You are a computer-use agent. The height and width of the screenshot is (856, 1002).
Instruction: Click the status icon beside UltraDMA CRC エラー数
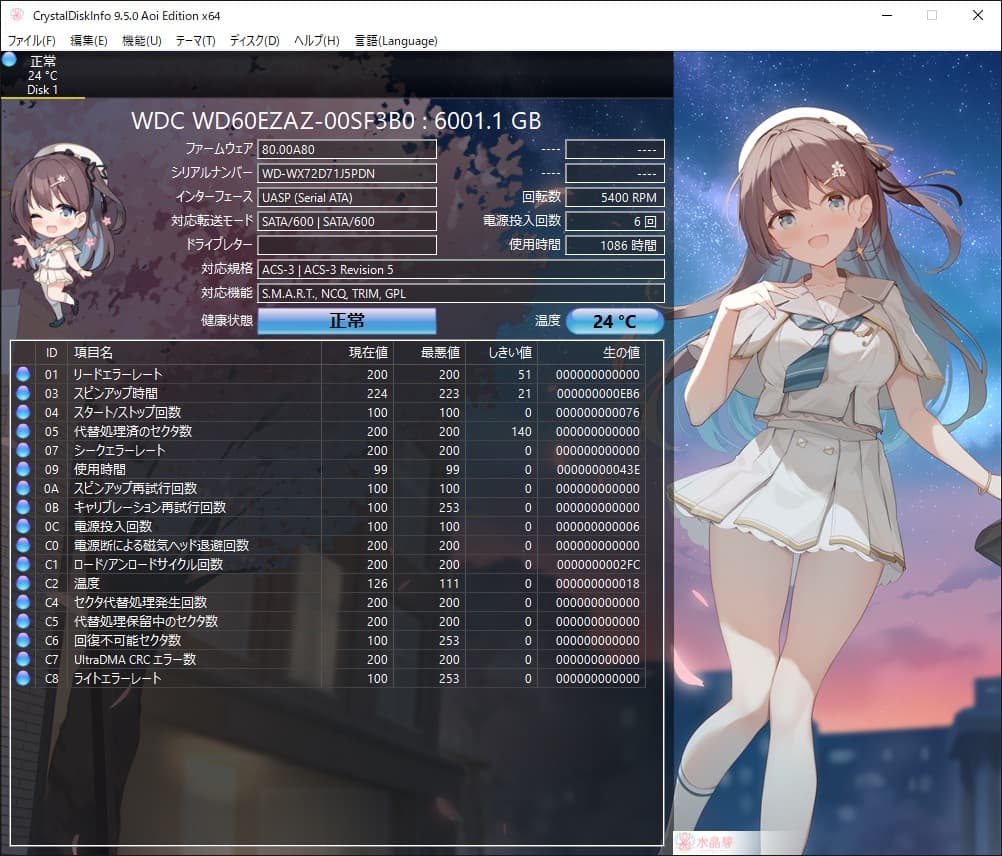pyautogui.click(x=25, y=659)
